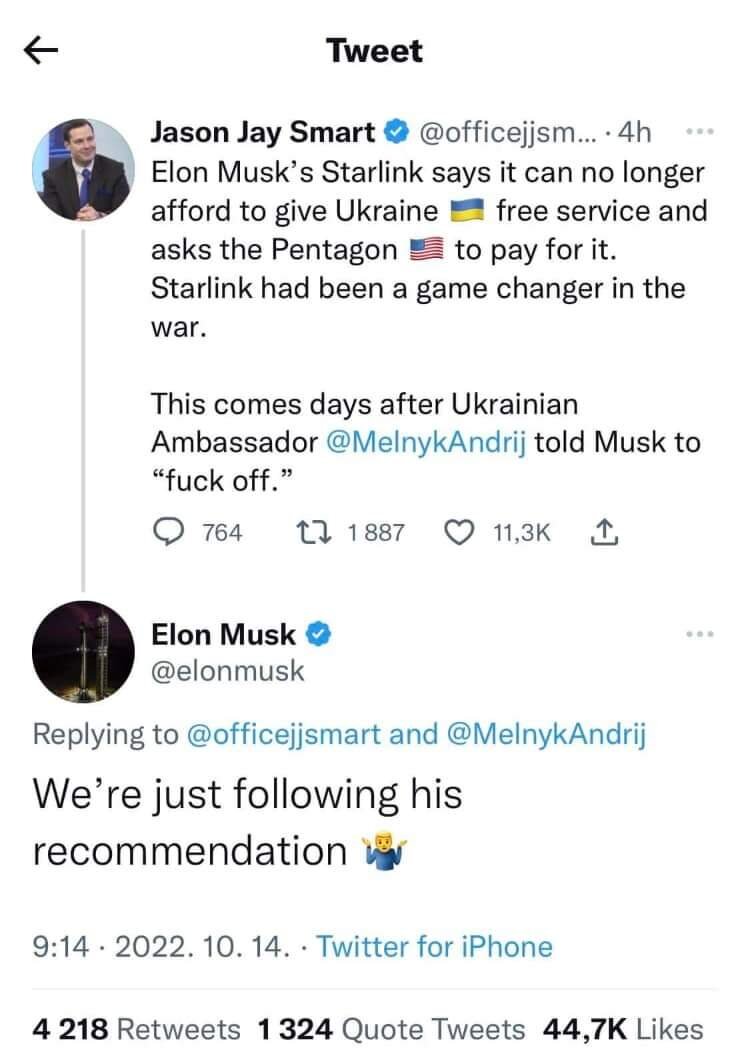Viewport: 750px width, 1053px height.
Task: Click Jason Jay Smart's verified badge
Action: coord(396,131)
